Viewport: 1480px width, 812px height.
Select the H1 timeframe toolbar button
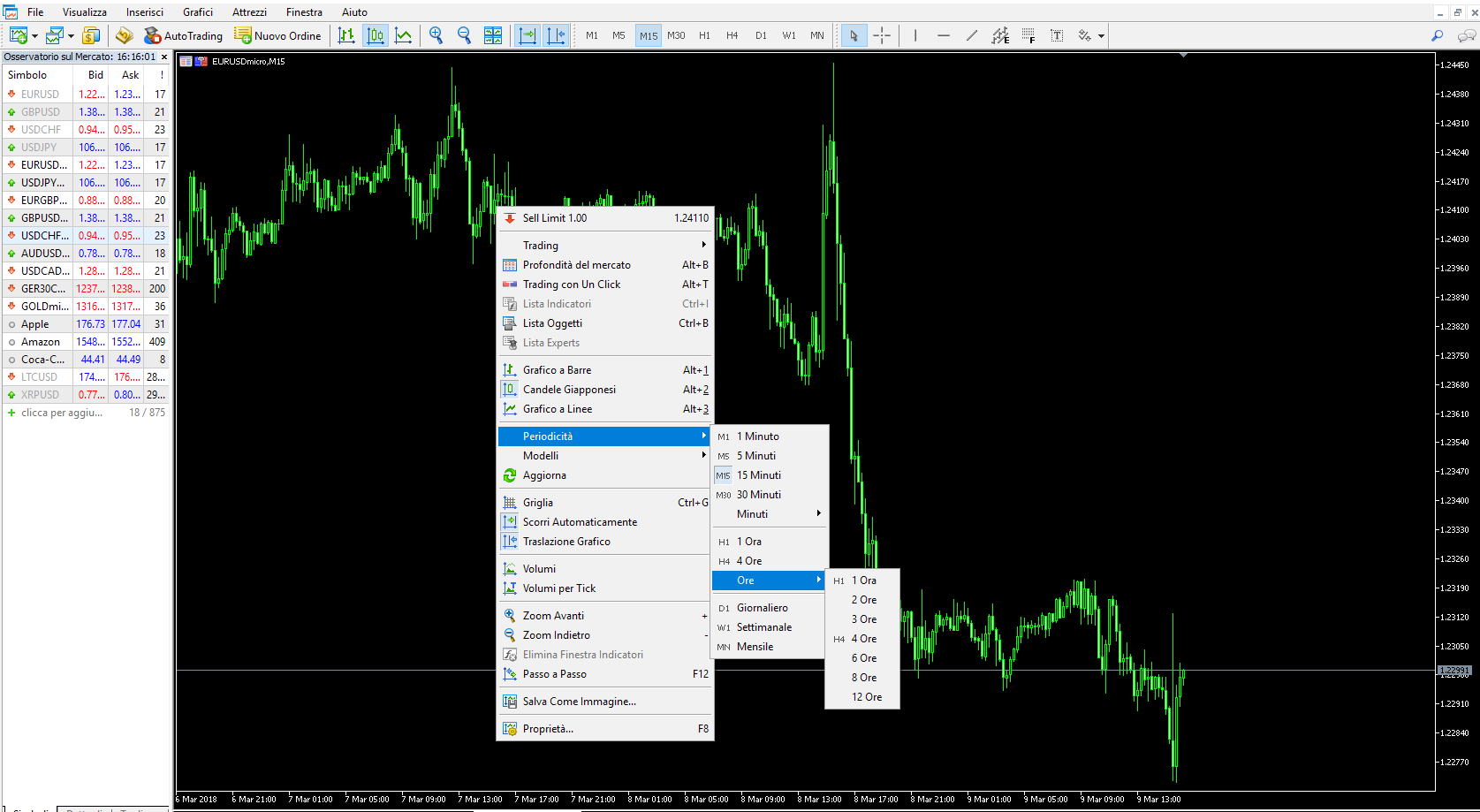(704, 35)
